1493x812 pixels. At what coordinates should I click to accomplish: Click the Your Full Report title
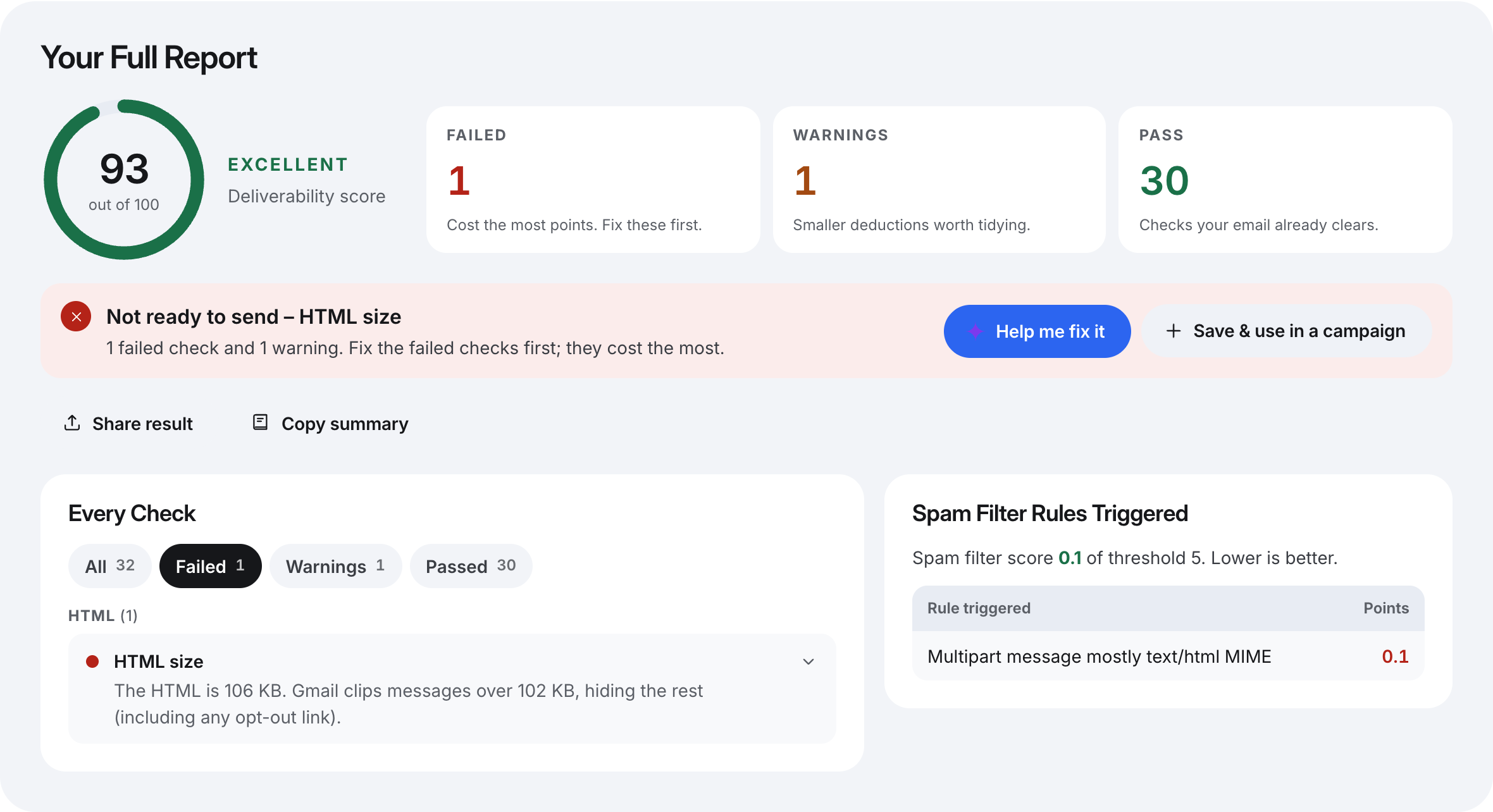tap(149, 58)
